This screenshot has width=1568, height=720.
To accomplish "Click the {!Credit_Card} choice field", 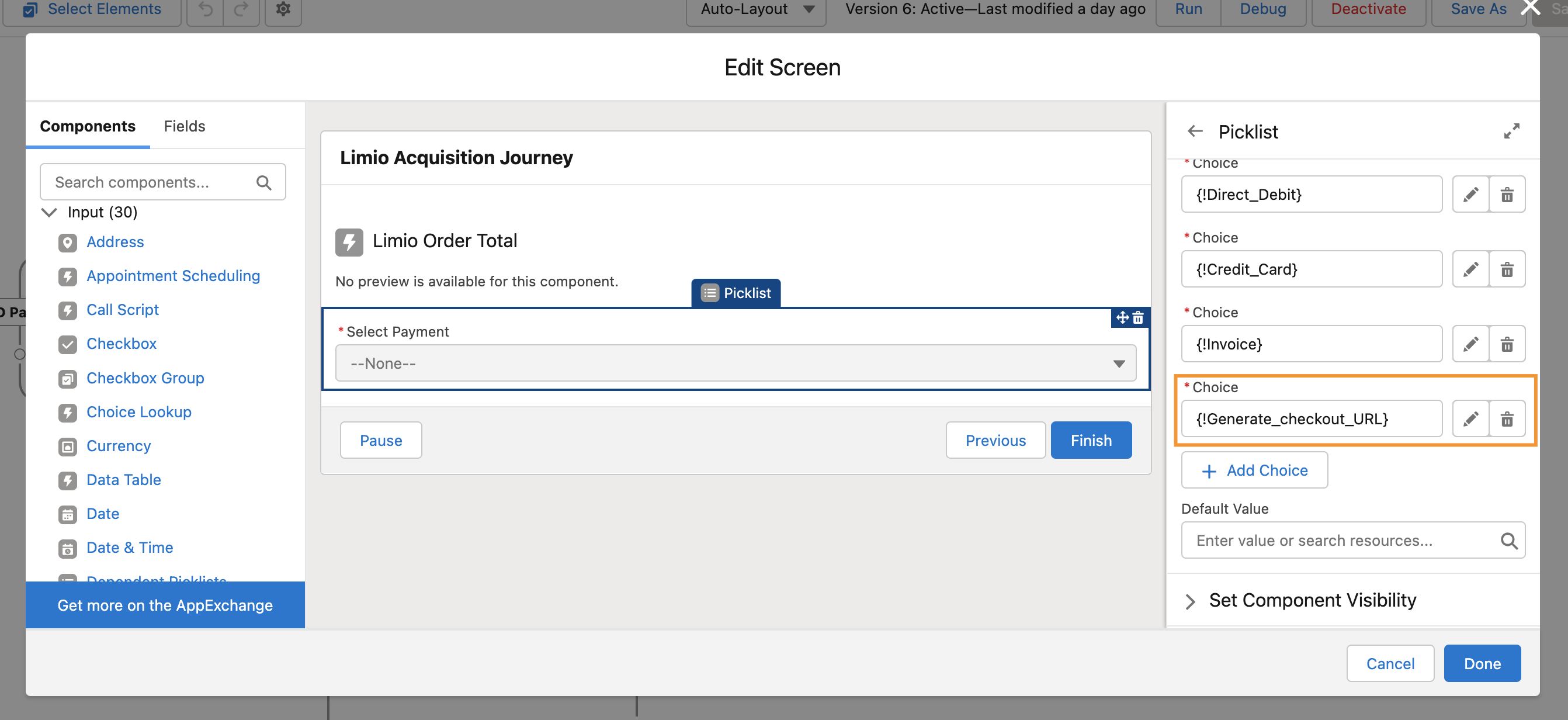I will click(1311, 269).
